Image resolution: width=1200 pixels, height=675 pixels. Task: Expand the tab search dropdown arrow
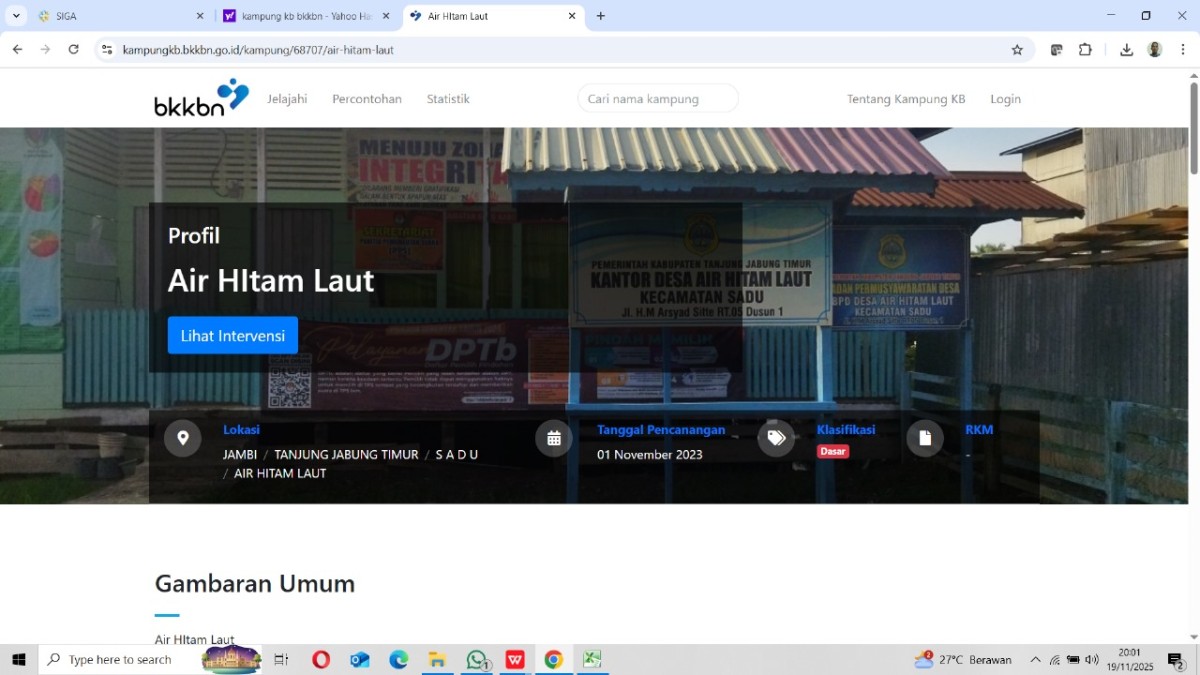click(16, 16)
